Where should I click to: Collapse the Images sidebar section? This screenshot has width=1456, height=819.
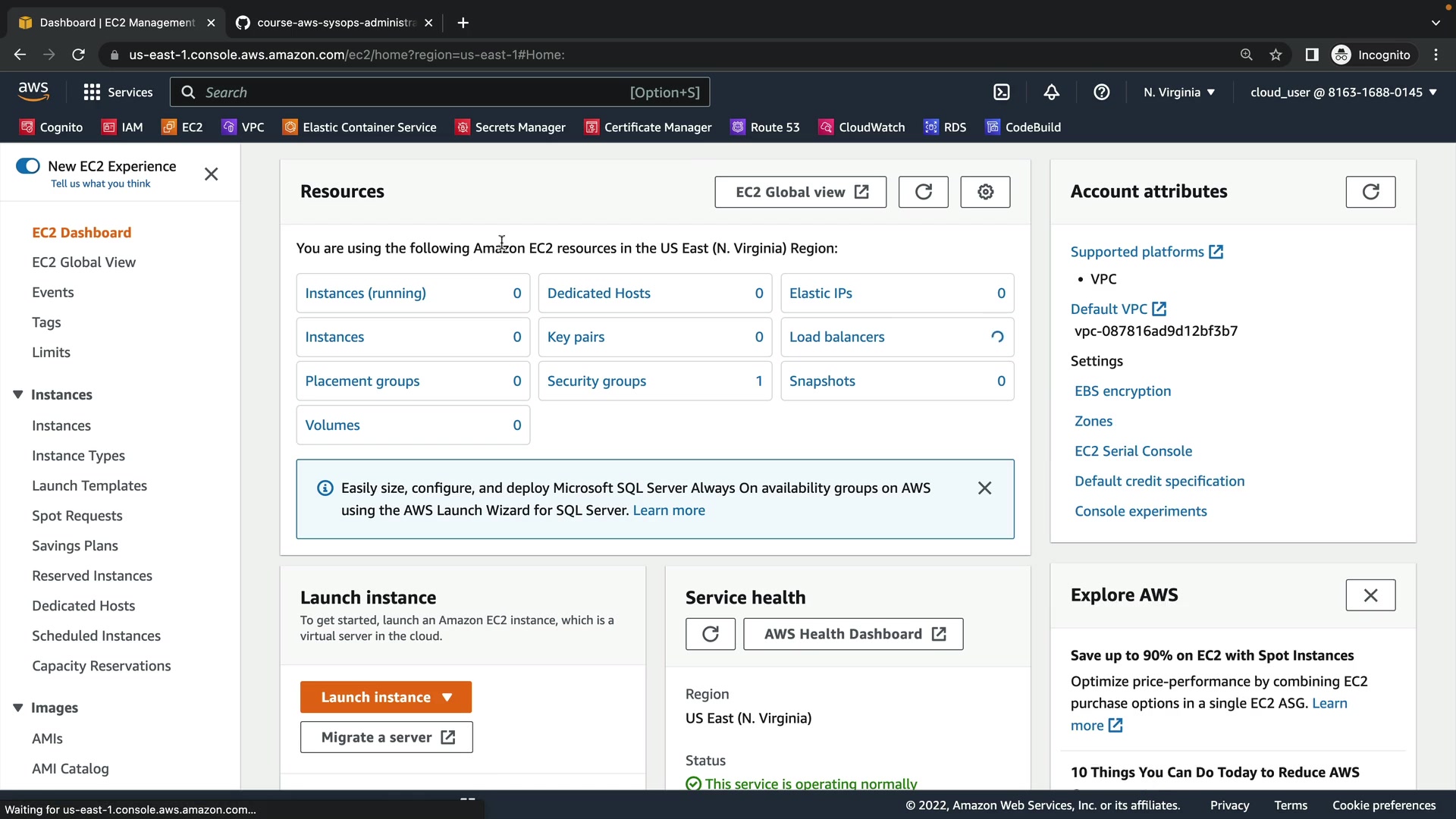click(18, 708)
